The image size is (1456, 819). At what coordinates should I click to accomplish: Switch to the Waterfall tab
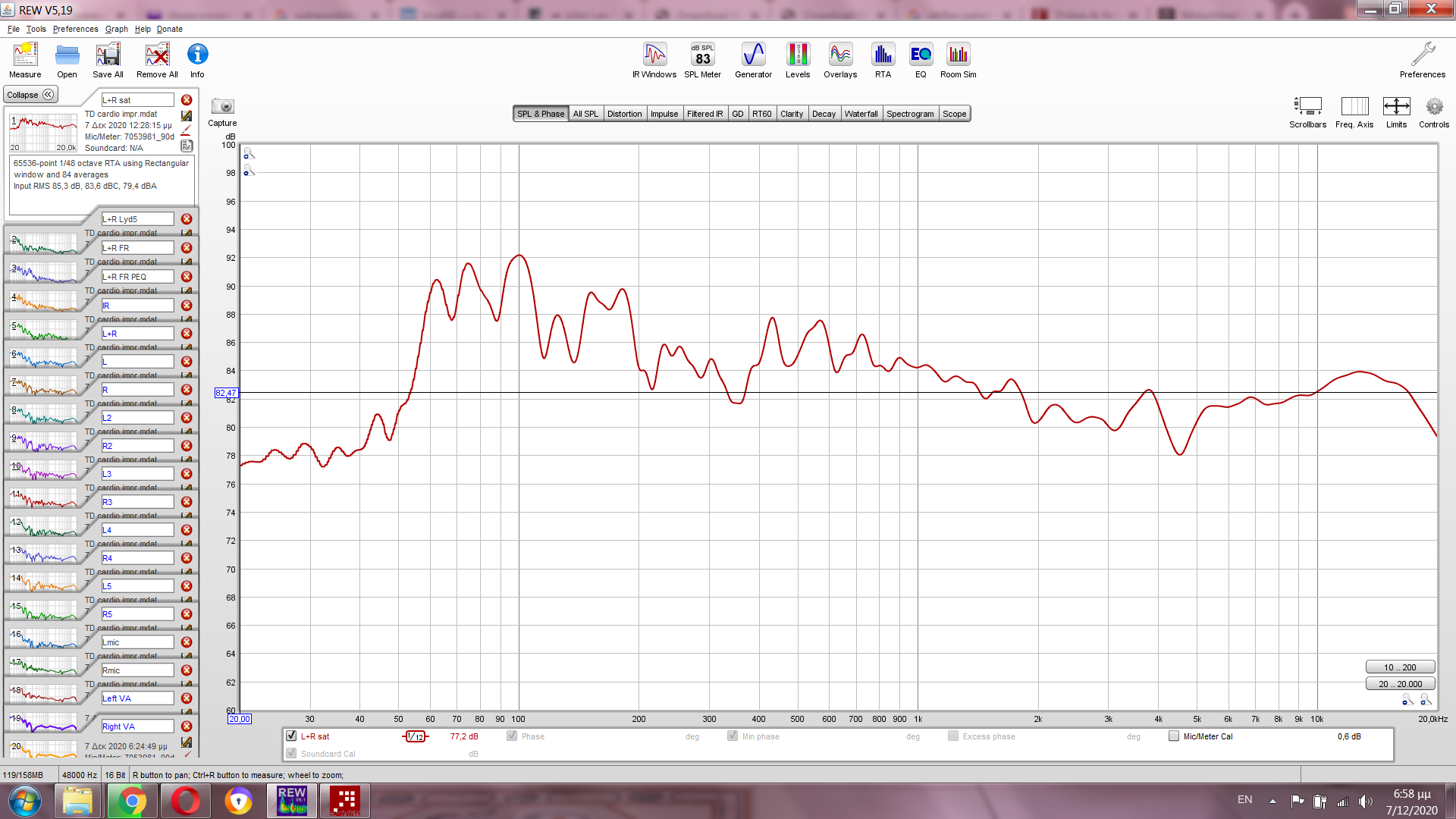pyautogui.click(x=861, y=114)
